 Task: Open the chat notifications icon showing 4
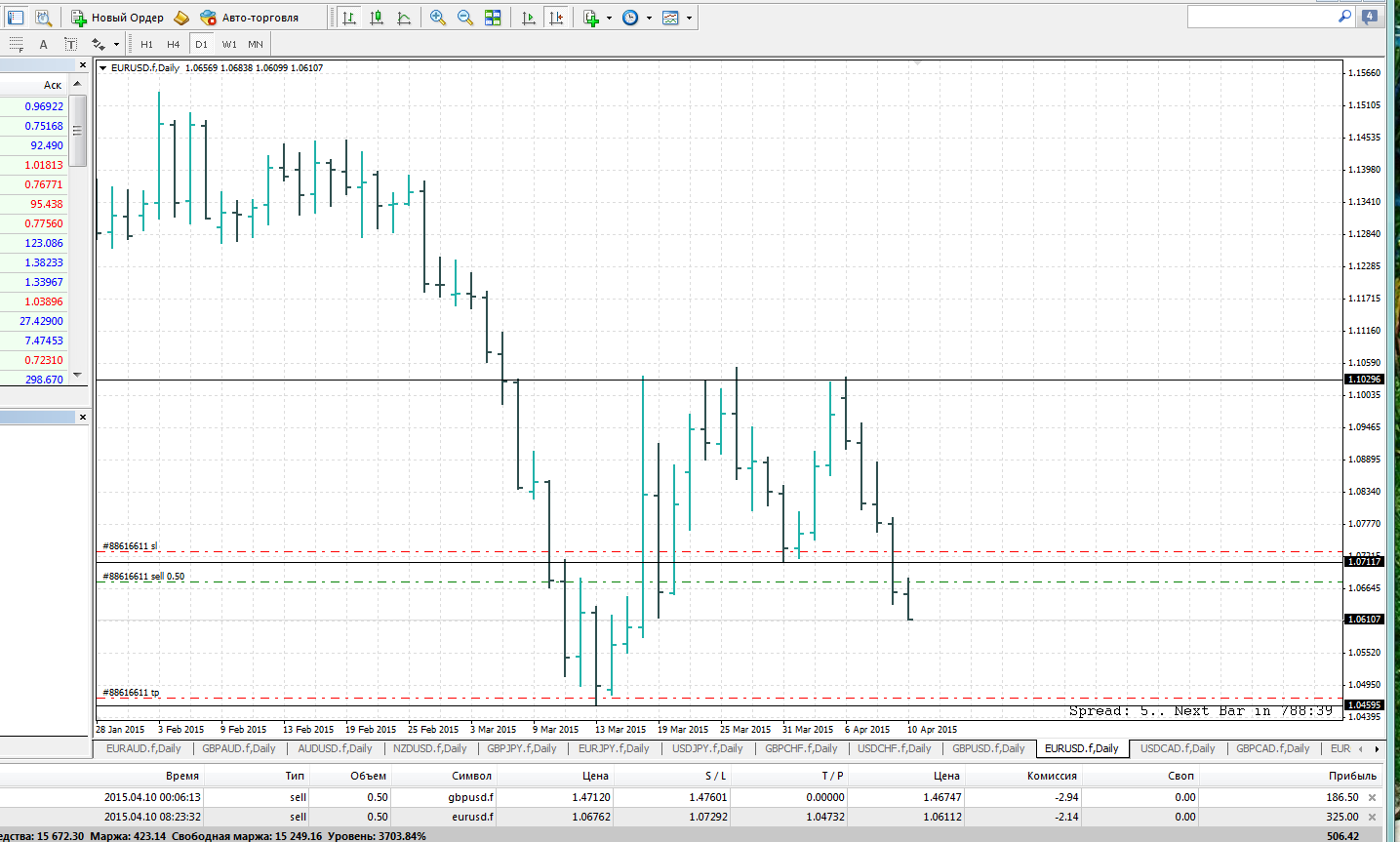click(1371, 17)
